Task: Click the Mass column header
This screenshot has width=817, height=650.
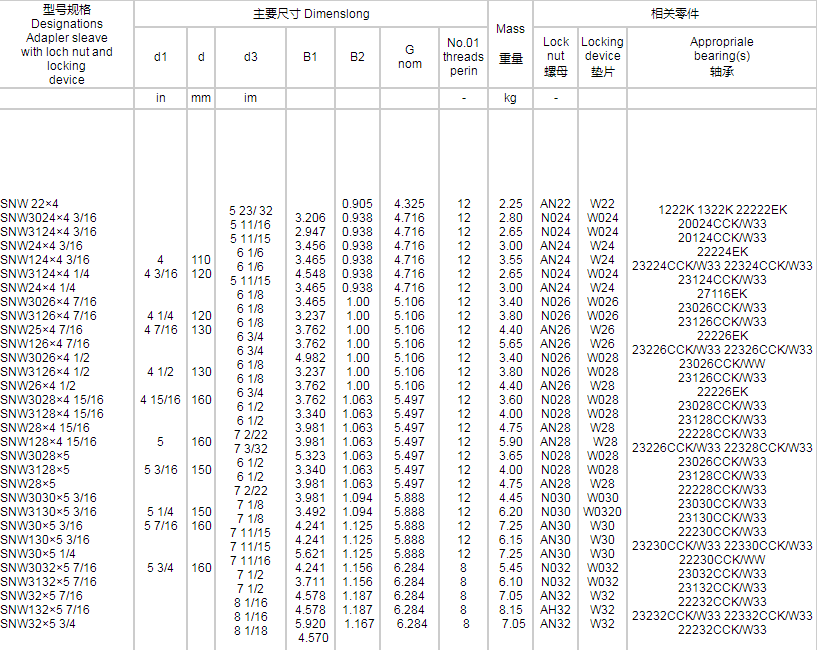Action: pyautogui.click(x=510, y=43)
